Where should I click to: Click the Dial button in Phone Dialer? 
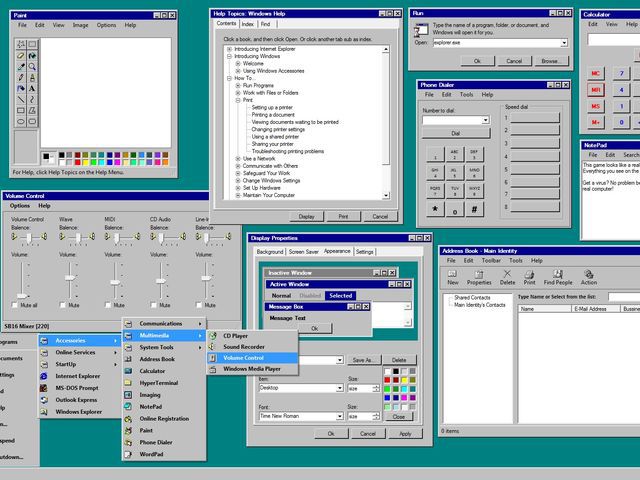pos(456,133)
